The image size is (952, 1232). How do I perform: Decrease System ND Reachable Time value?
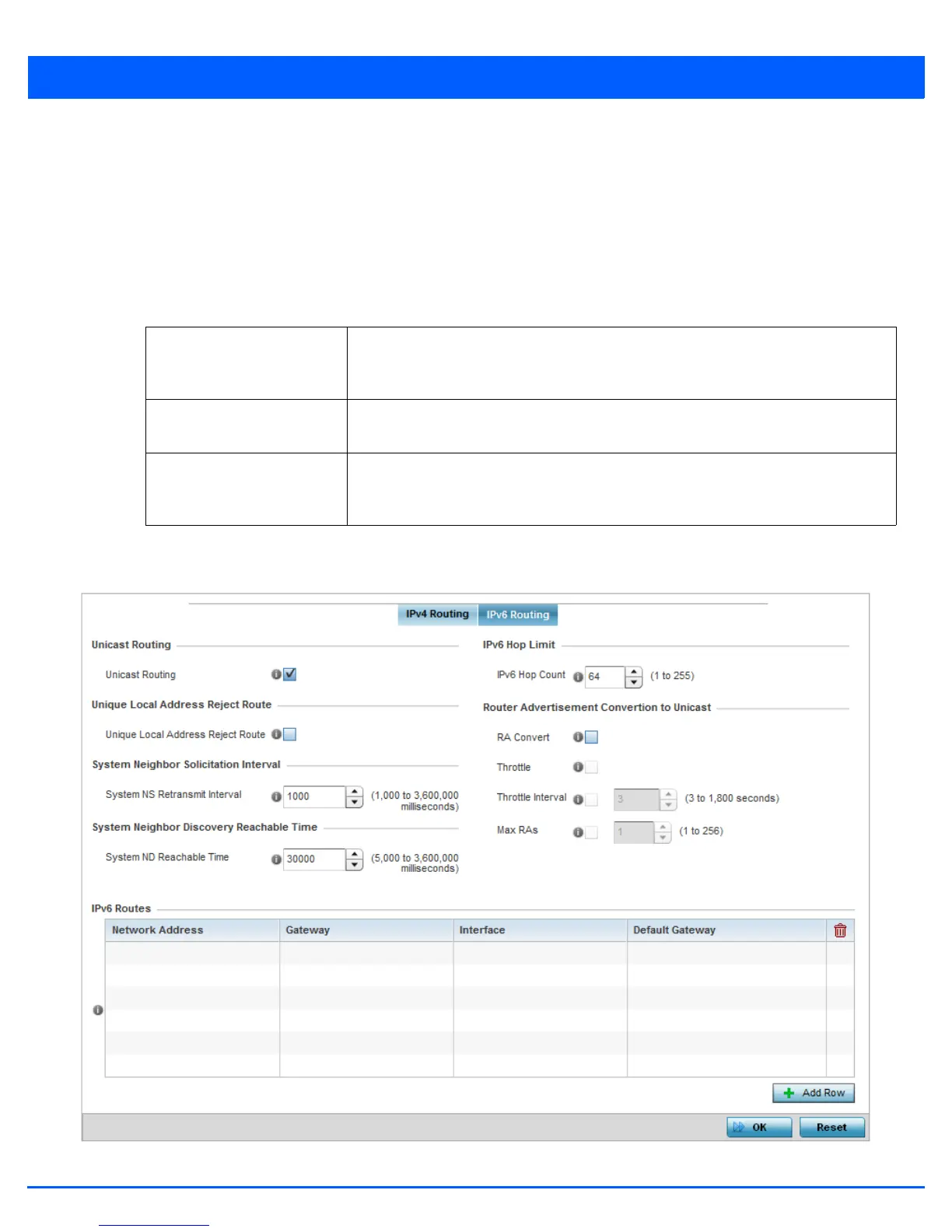click(355, 865)
